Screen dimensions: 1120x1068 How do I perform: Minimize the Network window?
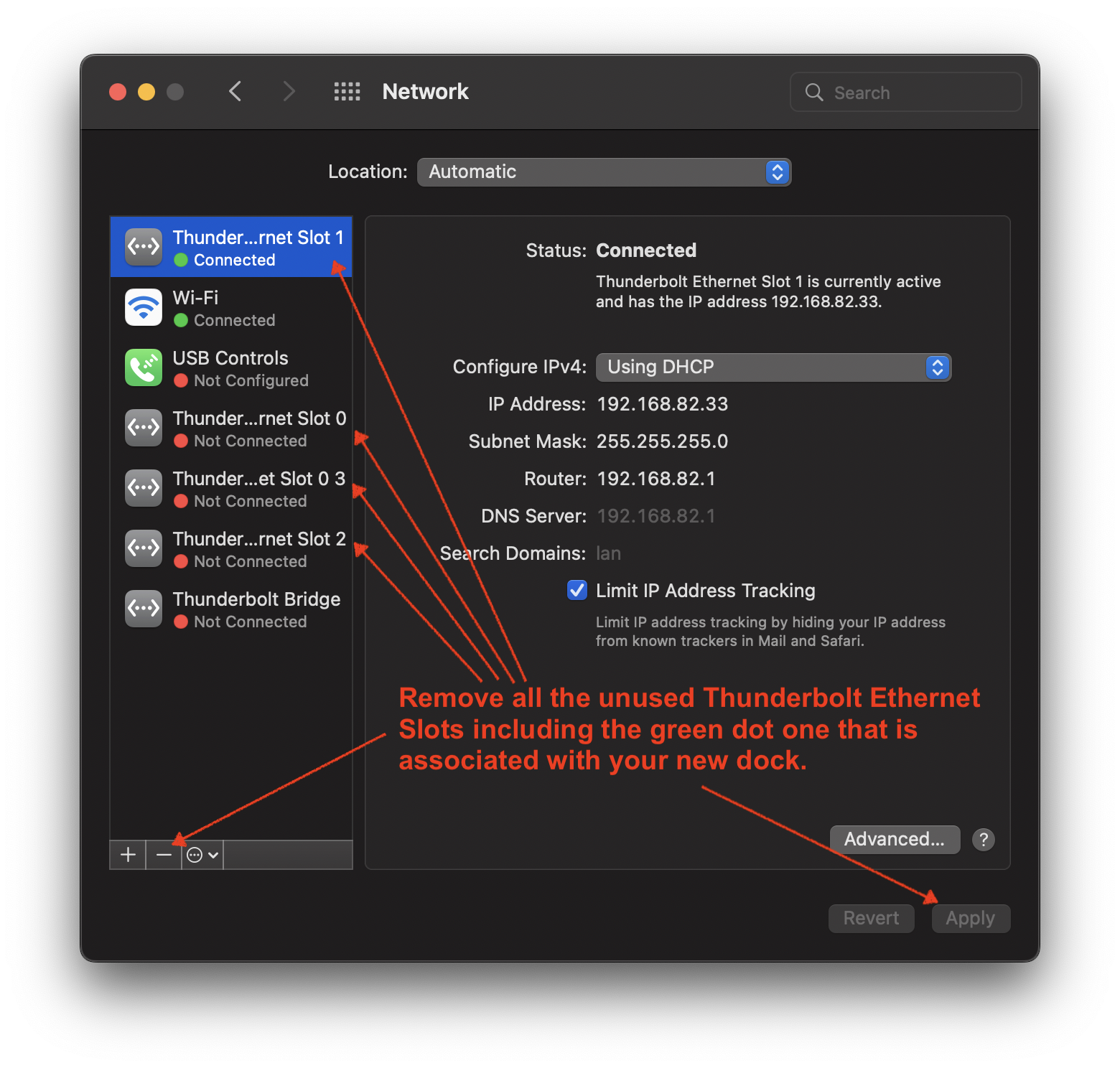(x=146, y=92)
